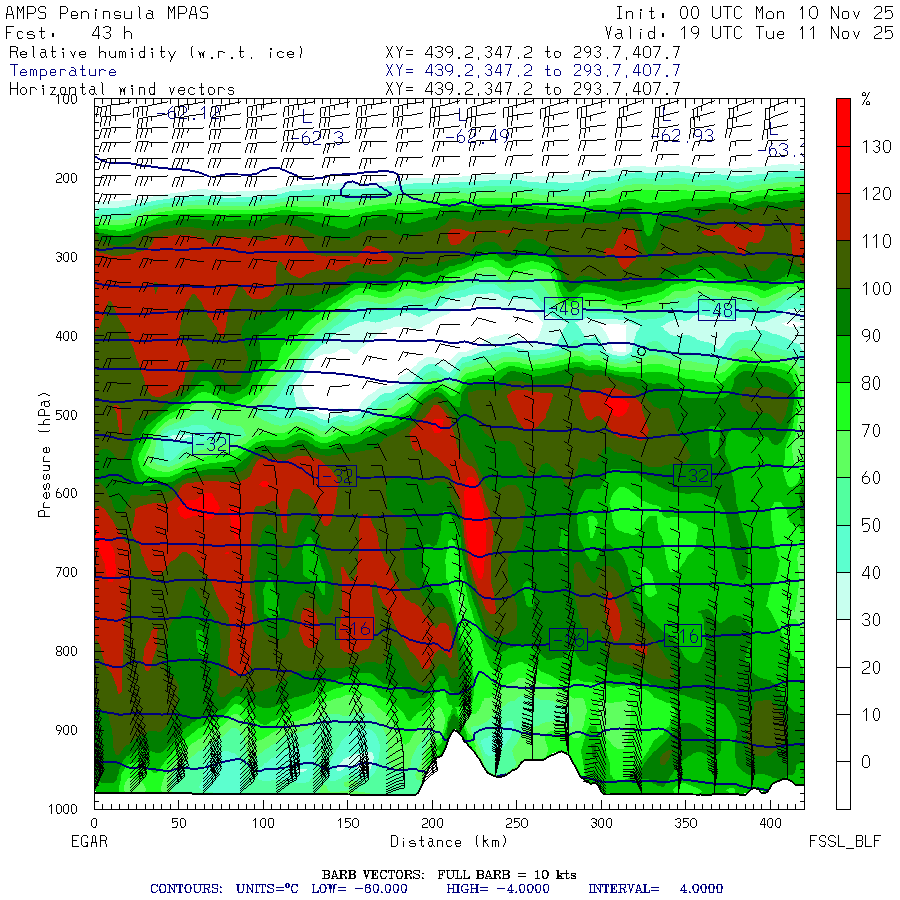Click the '%' unit label above the colorbar
Image resolution: width=900 pixels, height=900 pixels.
(866, 100)
